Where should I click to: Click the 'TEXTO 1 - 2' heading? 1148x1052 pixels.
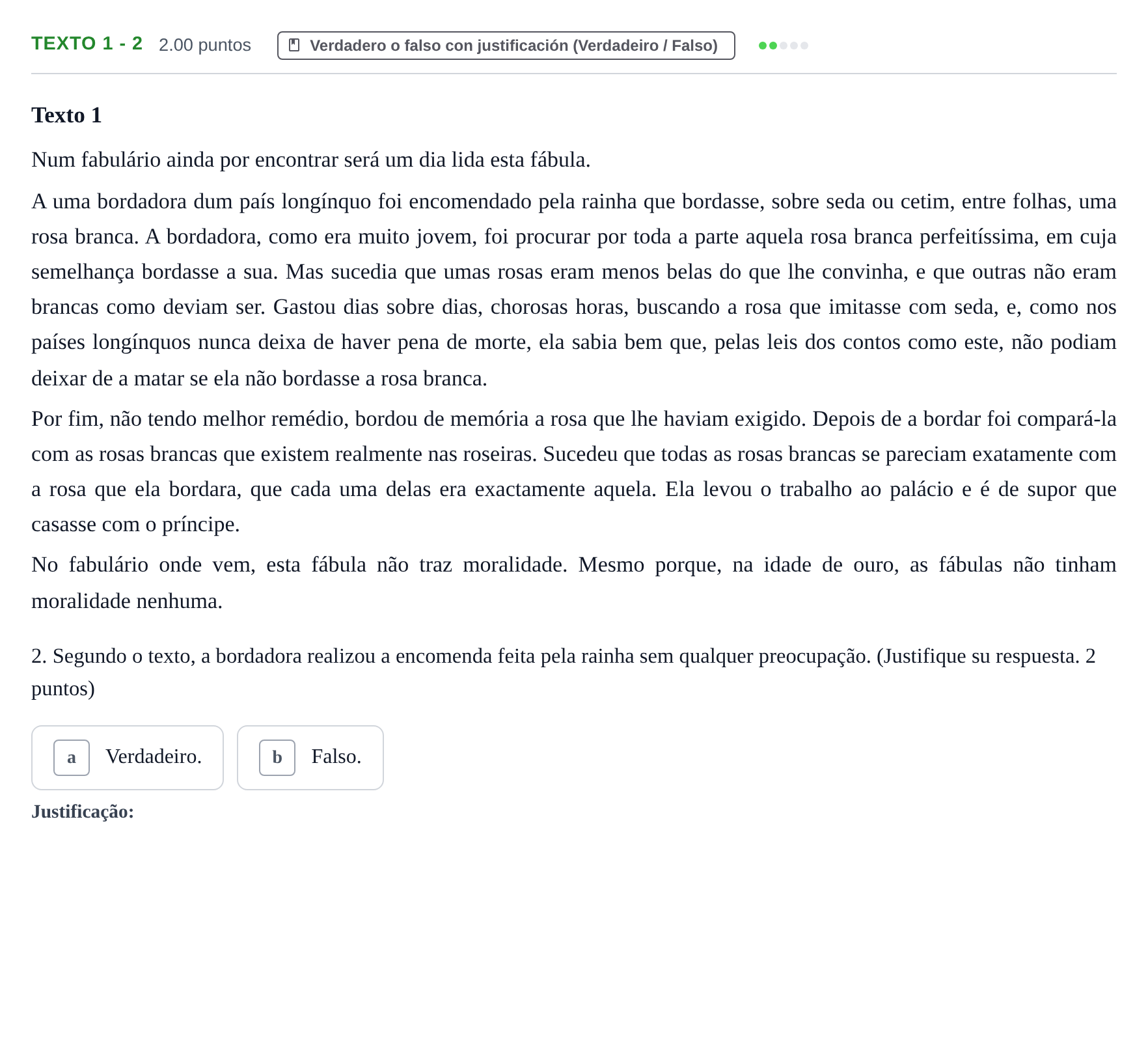coord(87,44)
